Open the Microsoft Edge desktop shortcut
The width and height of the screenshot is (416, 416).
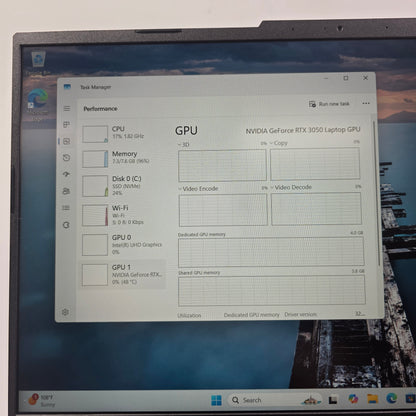(x=37, y=104)
